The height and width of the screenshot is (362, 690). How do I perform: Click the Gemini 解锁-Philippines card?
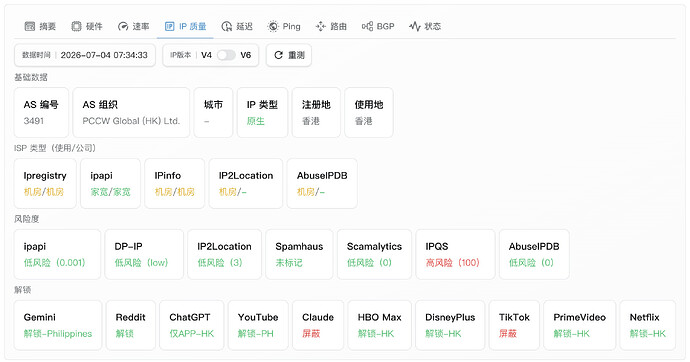pyautogui.click(x=58, y=325)
